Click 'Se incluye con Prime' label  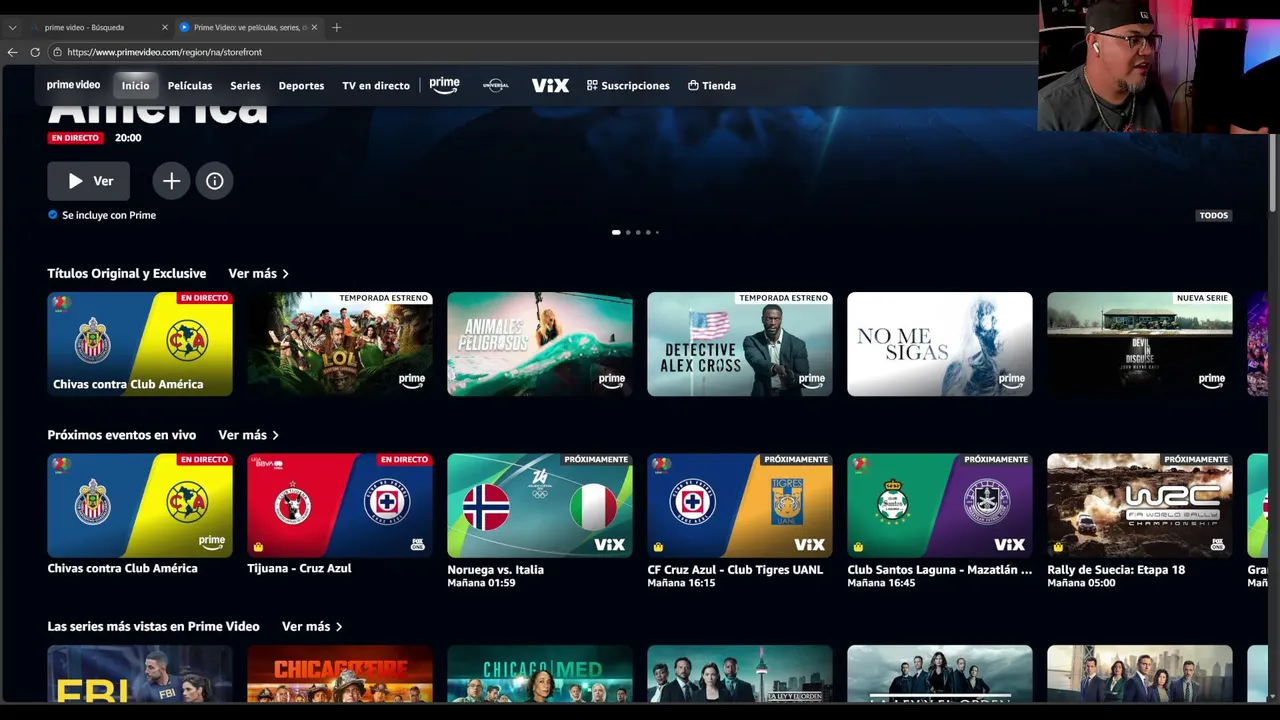109,215
